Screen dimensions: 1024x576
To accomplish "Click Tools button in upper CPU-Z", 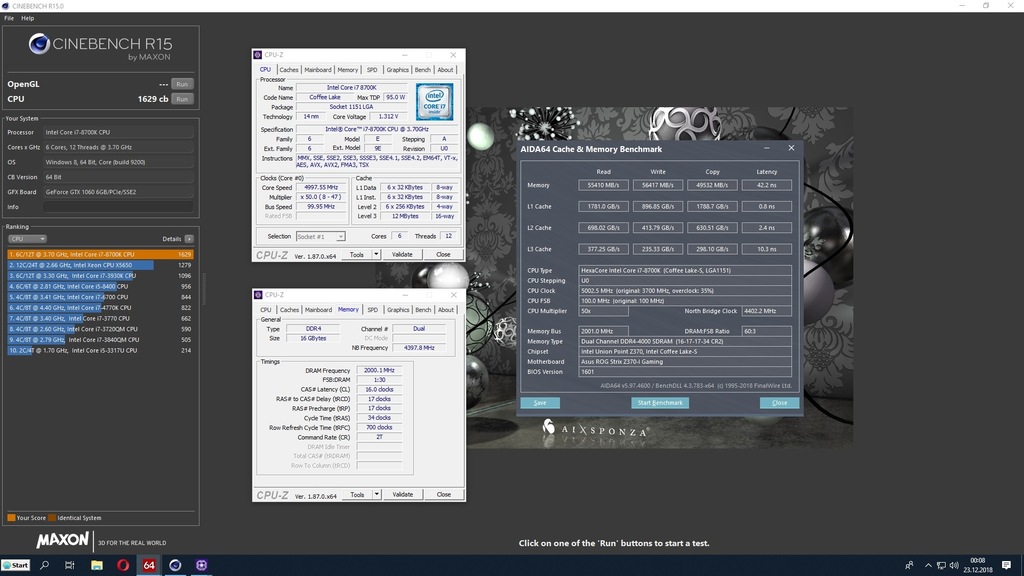I will point(357,255).
